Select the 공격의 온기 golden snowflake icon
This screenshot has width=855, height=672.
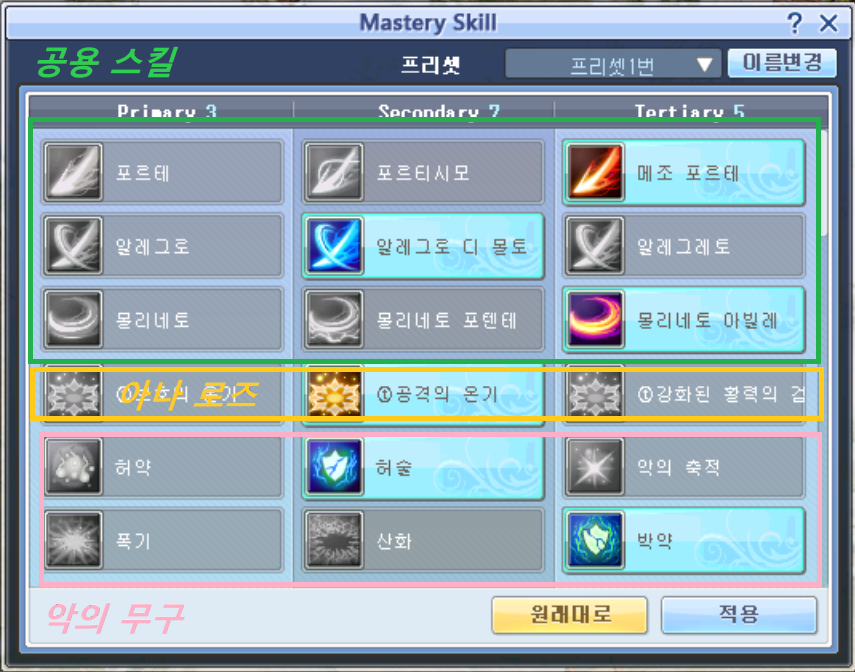click(x=334, y=394)
